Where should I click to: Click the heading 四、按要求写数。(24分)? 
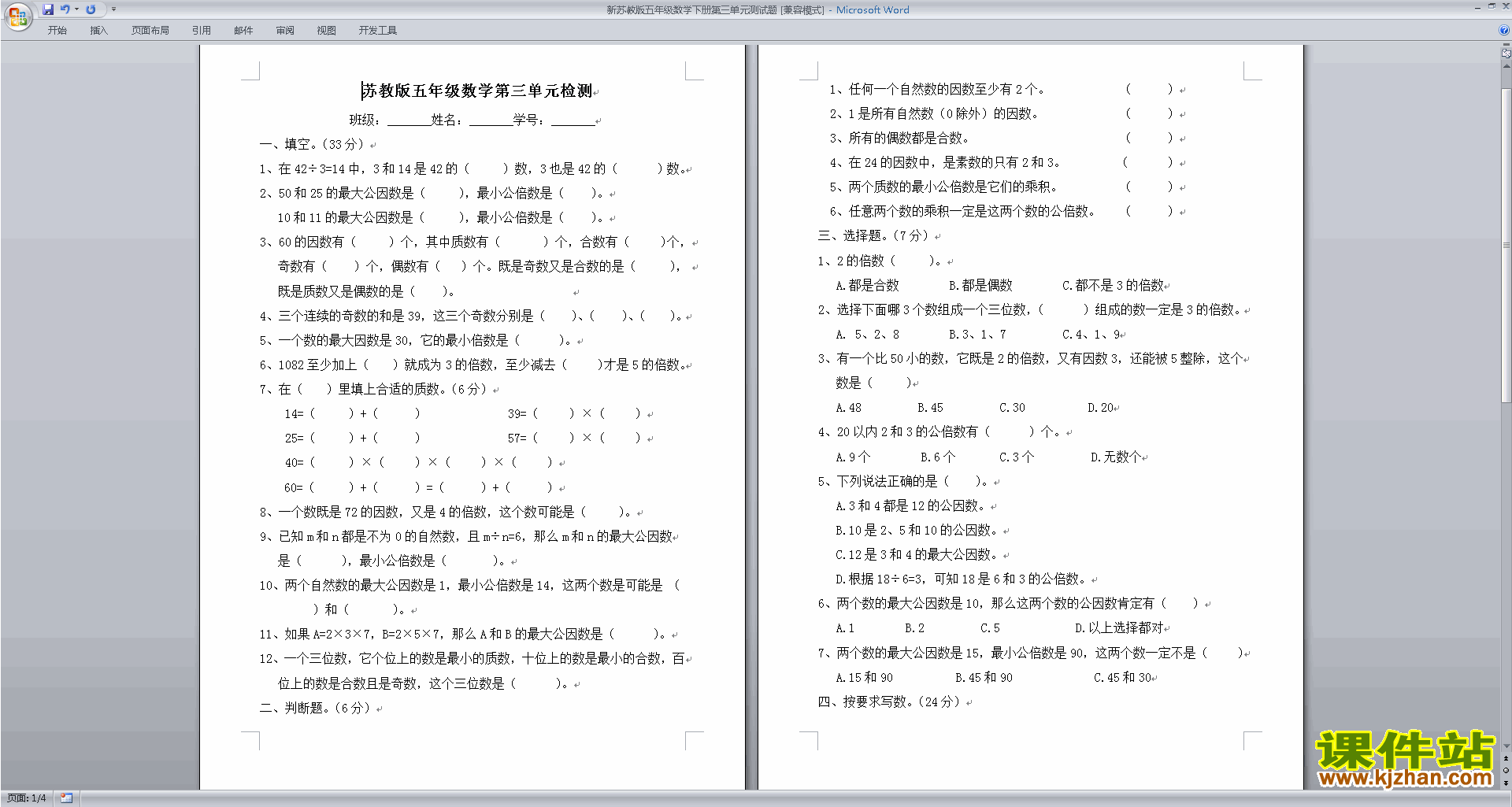pos(889,701)
